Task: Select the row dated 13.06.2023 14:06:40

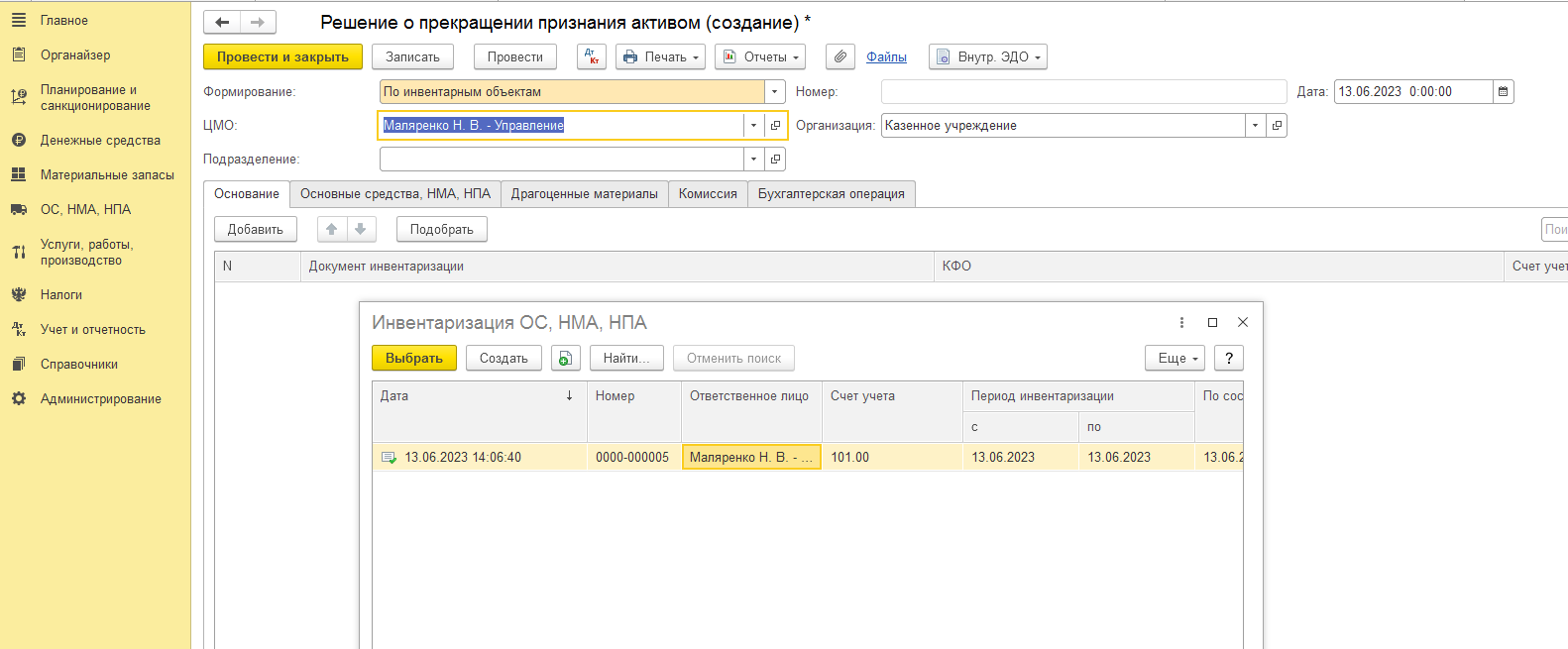Action: (x=808, y=457)
